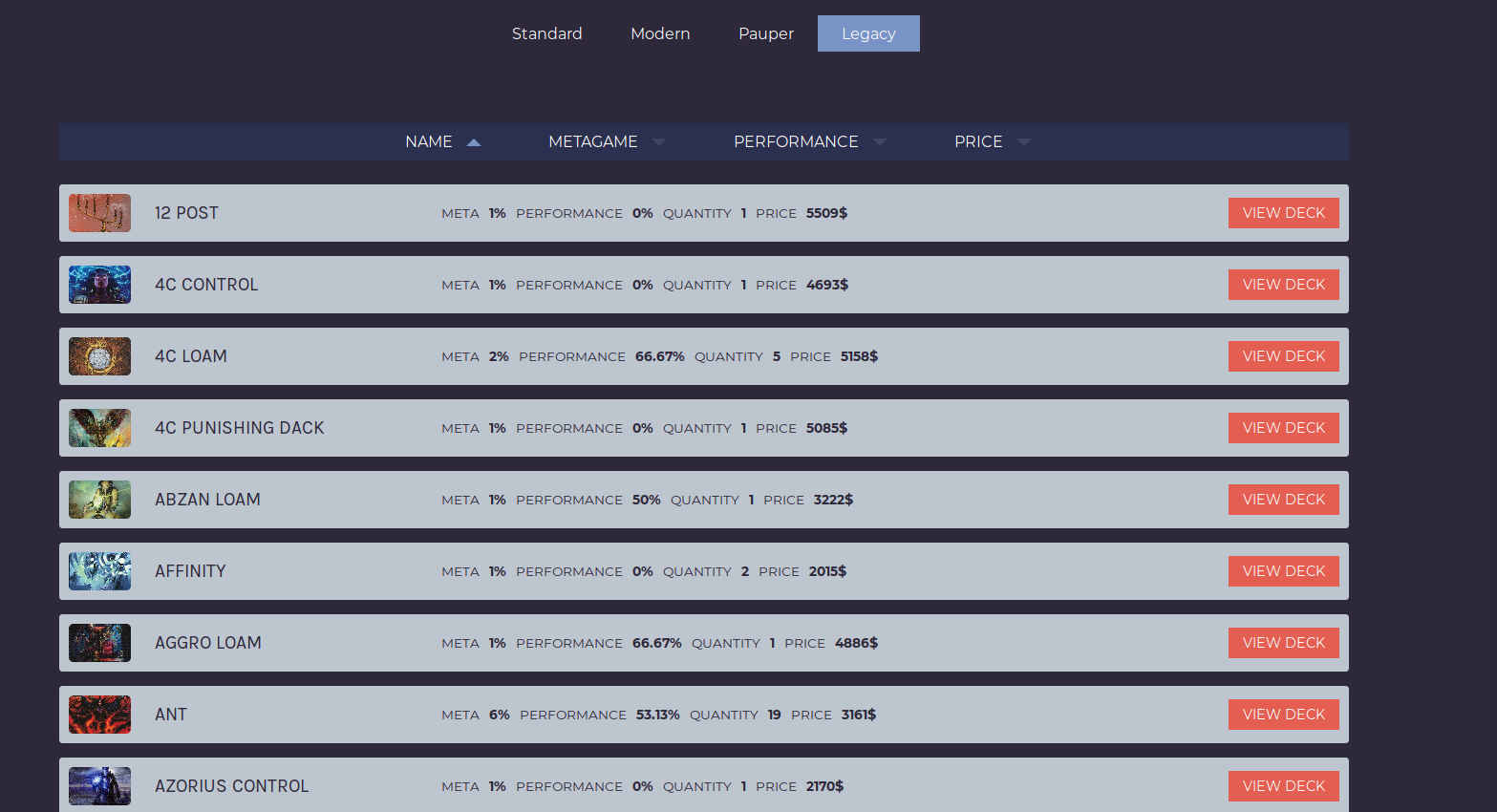The height and width of the screenshot is (812, 1497).
Task: Click the 4C LOAM deck name
Action: click(191, 356)
